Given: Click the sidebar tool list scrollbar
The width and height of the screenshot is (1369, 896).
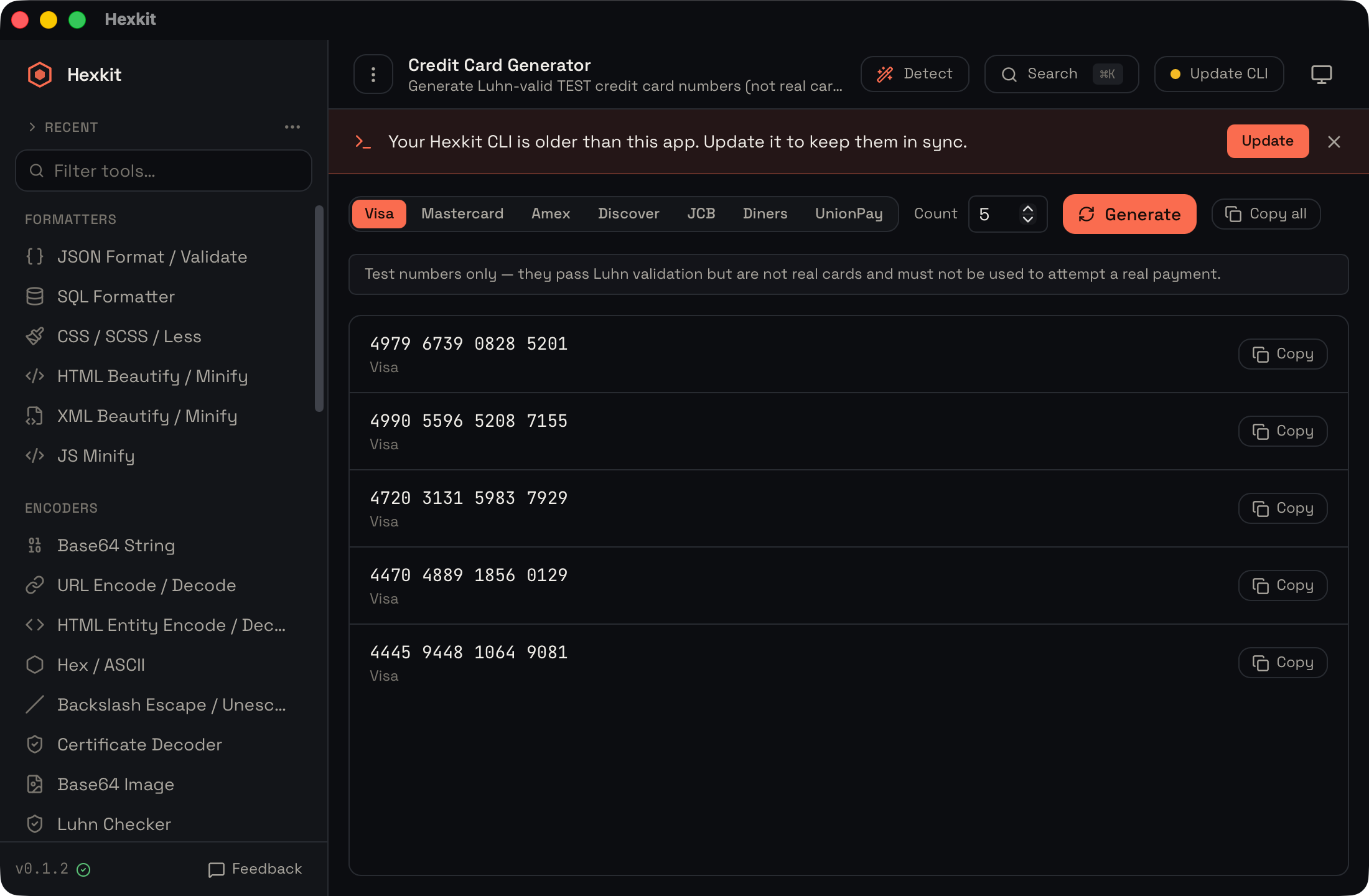Looking at the screenshot, I should pos(319,309).
